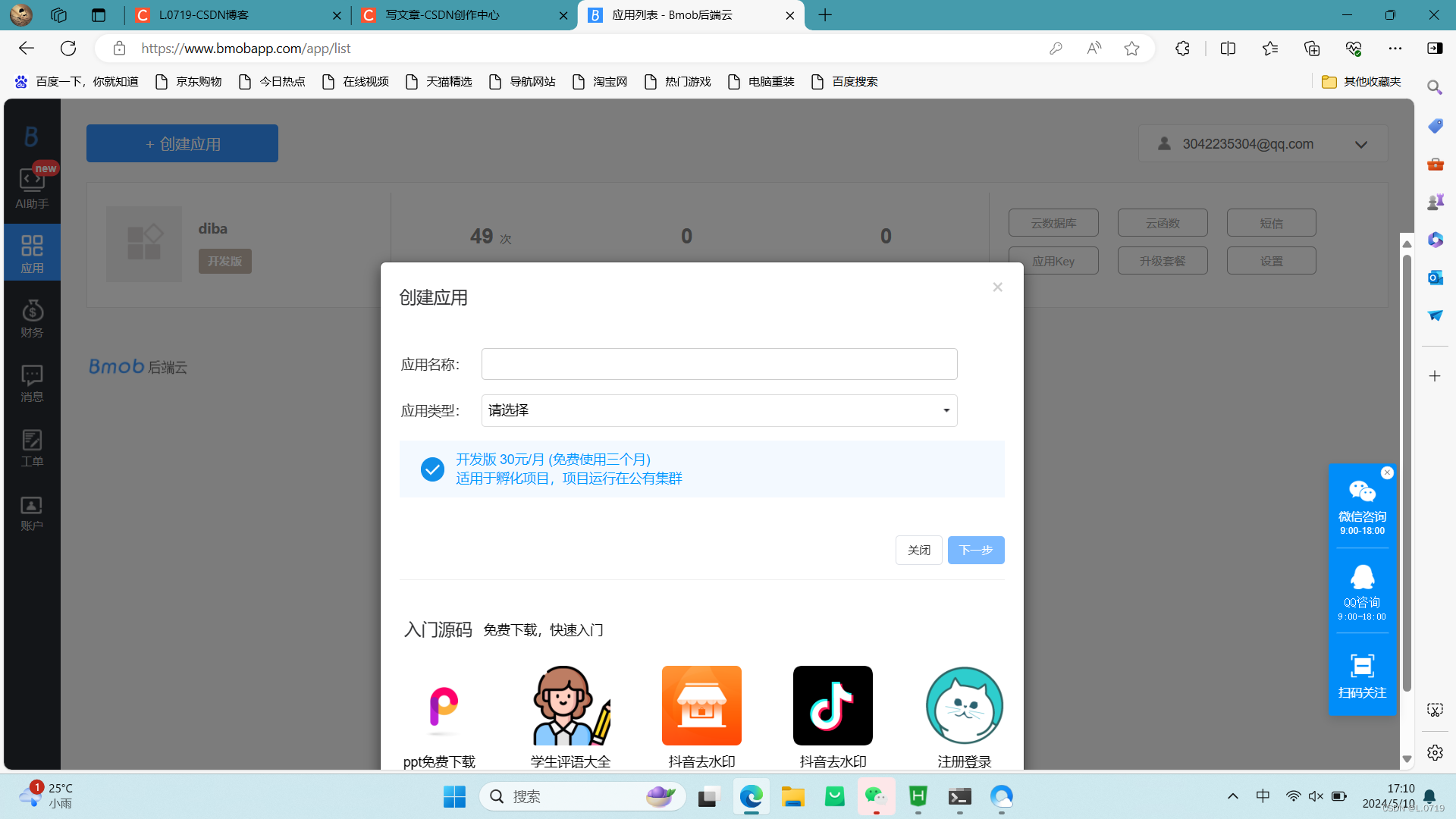Open the 应用类型 dropdown showing 请选择
1456x819 pixels.
click(718, 410)
